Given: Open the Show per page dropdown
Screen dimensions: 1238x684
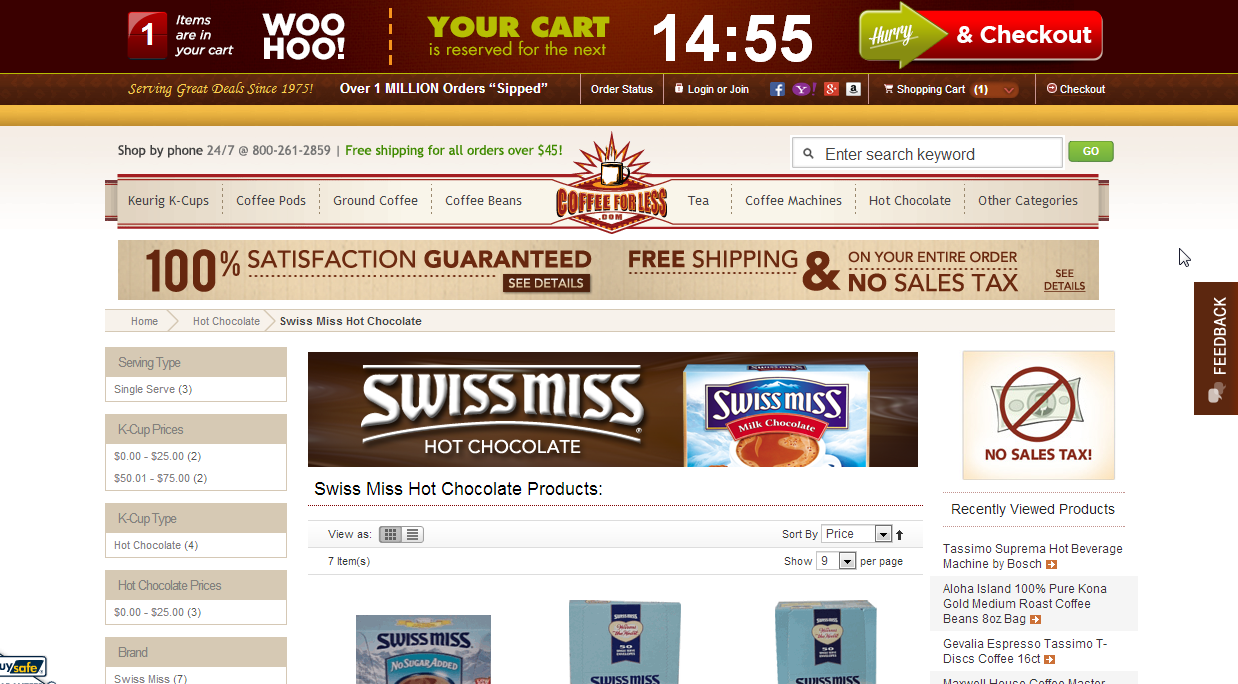Looking at the screenshot, I should click(x=836, y=561).
